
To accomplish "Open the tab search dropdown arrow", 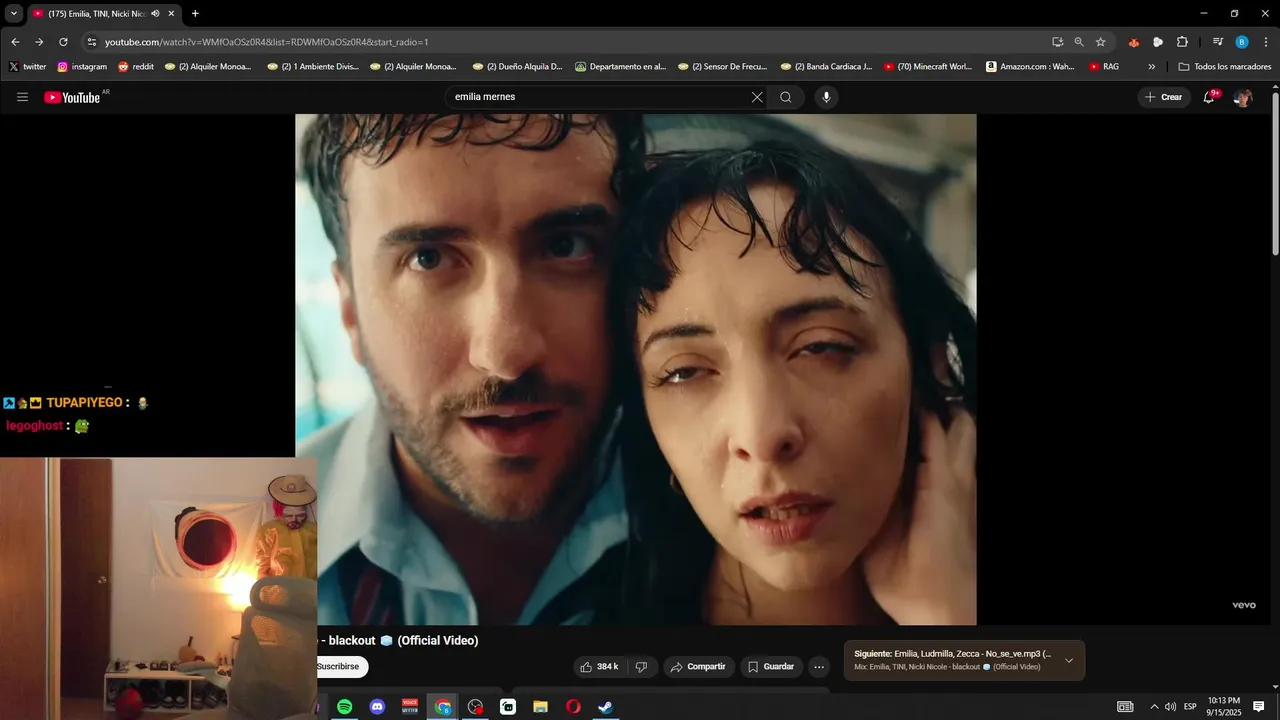I will (x=14, y=13).
